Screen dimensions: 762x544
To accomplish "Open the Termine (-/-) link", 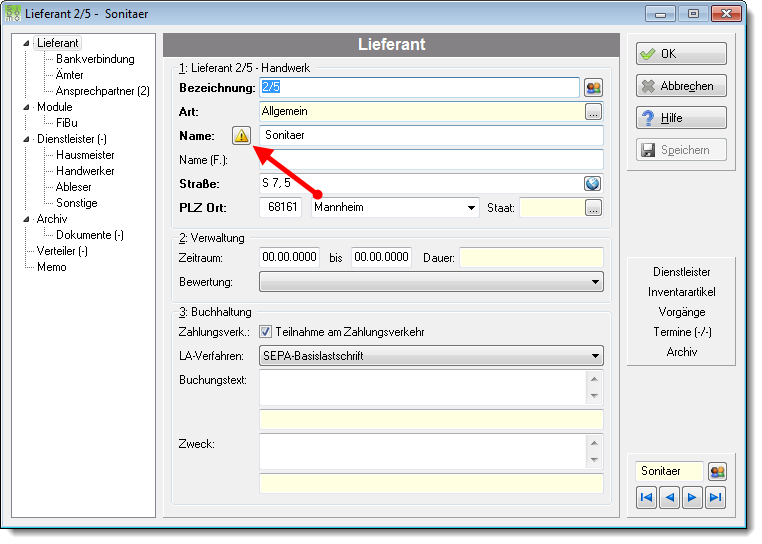I will tap(682, 332).
